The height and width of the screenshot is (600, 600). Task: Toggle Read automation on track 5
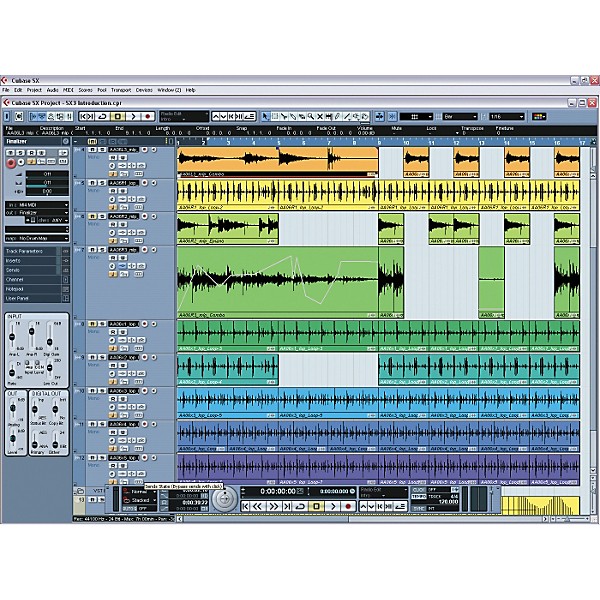(113, 191)
